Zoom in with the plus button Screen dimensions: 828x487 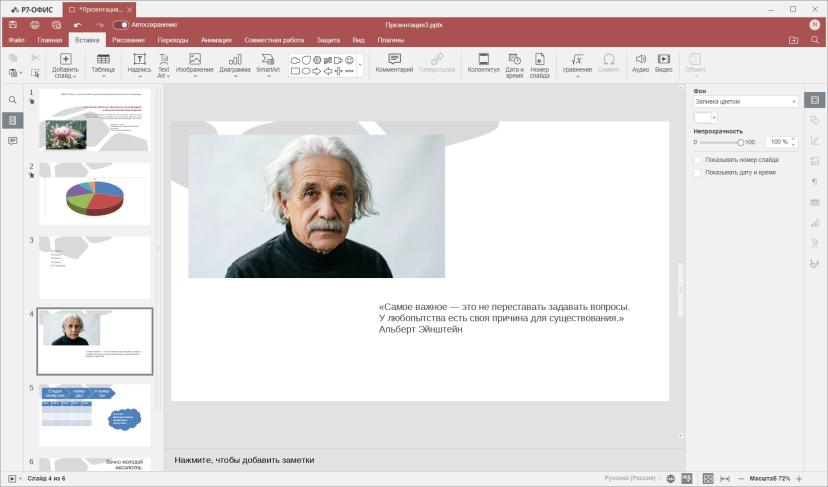(x=799, y=479)
